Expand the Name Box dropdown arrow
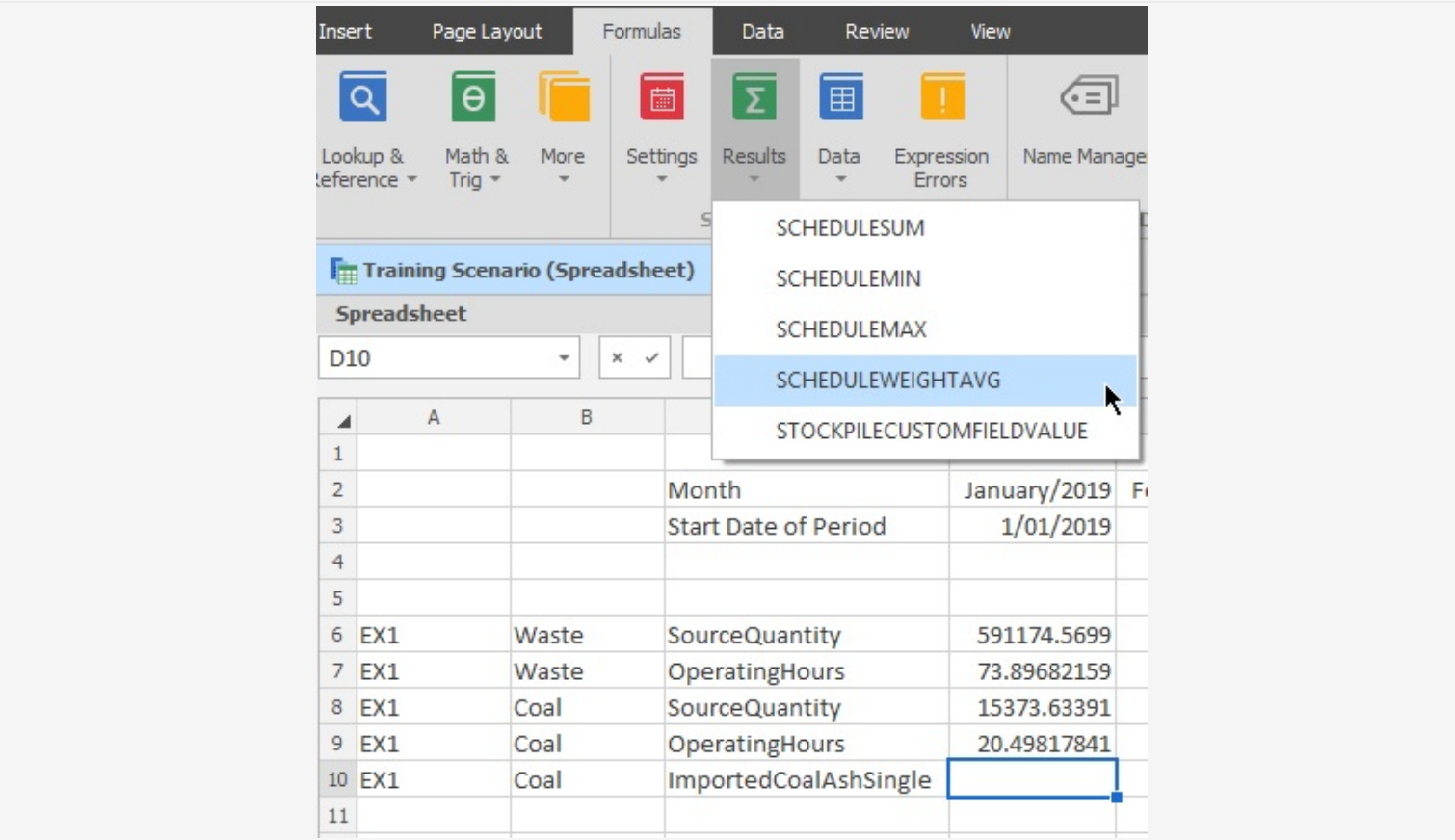This screenshot has height=840, width=1455. coord(564,357)
